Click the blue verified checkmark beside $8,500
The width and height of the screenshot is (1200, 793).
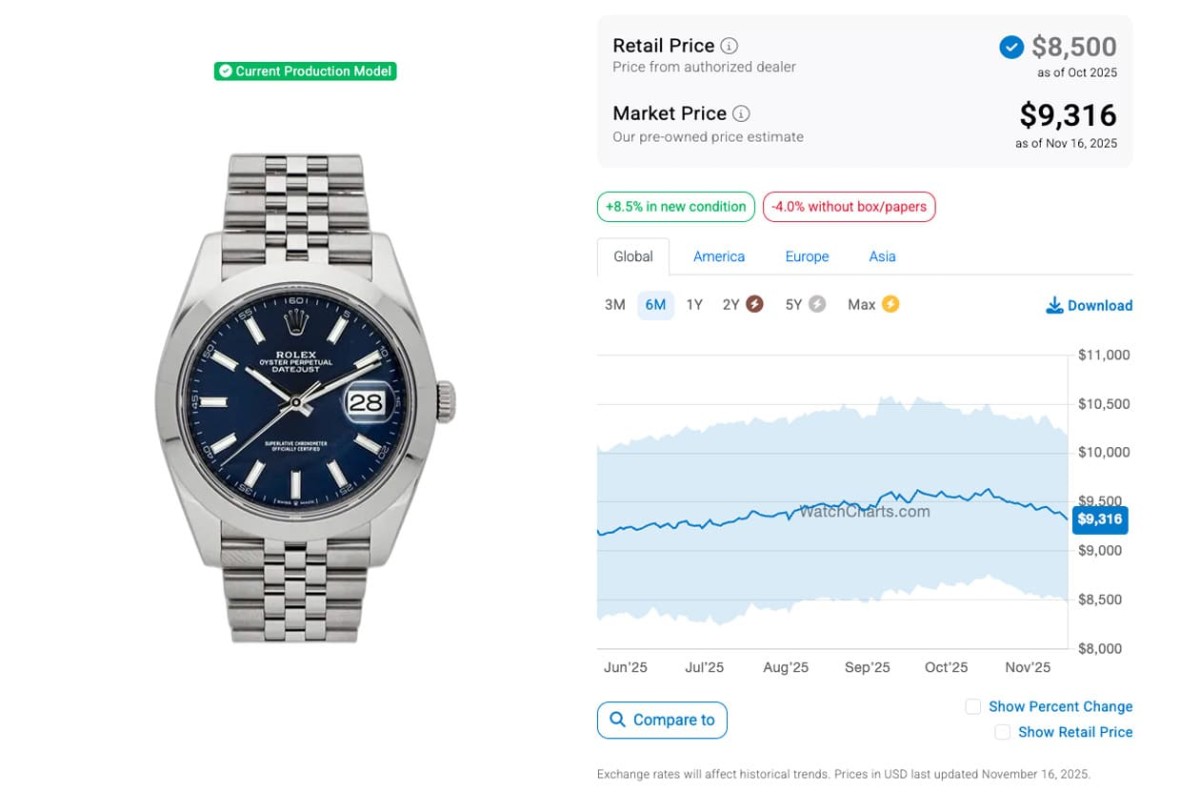click(x=1011, y=47)
